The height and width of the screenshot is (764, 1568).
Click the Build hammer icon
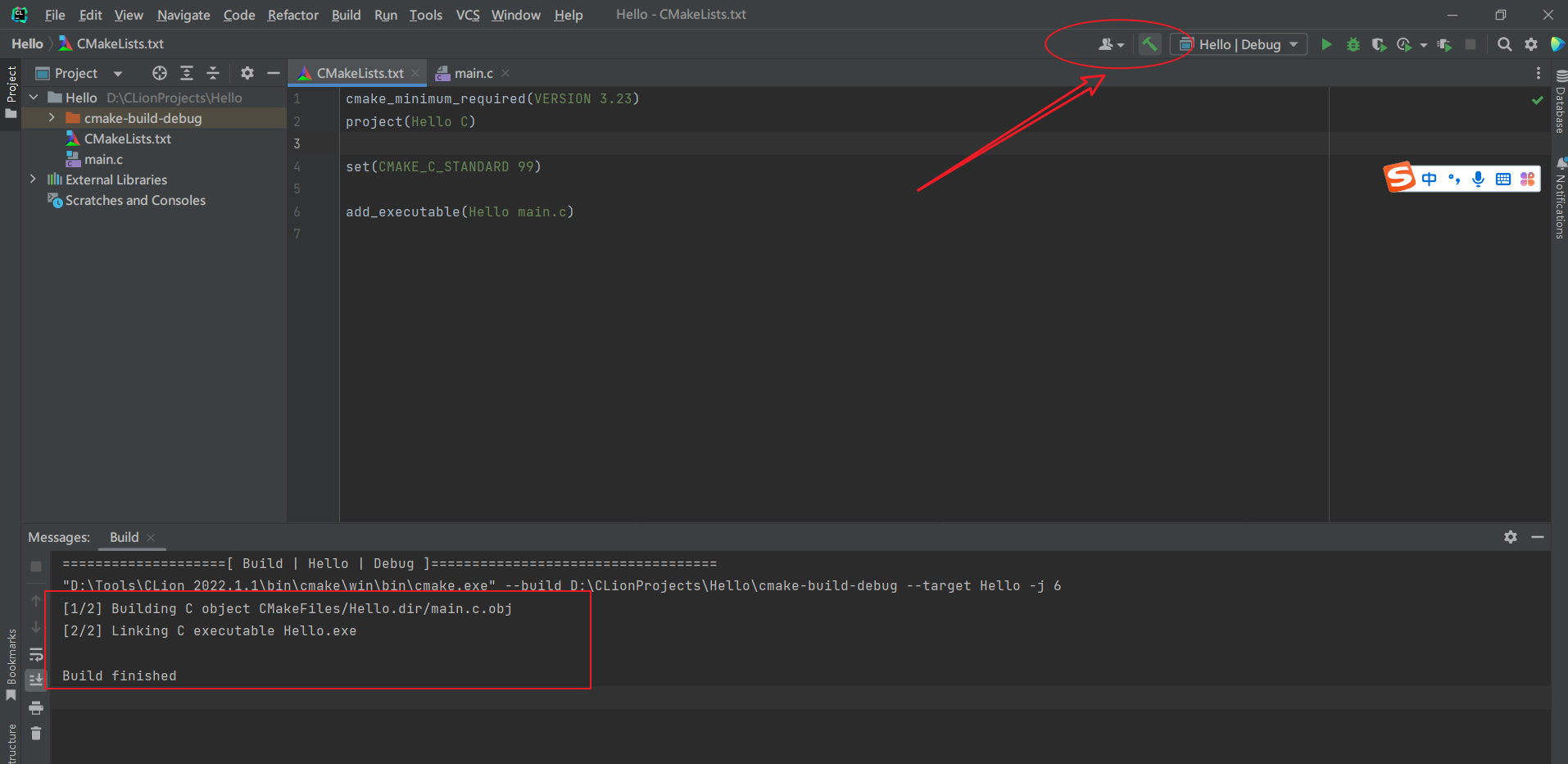[1150, 44]
